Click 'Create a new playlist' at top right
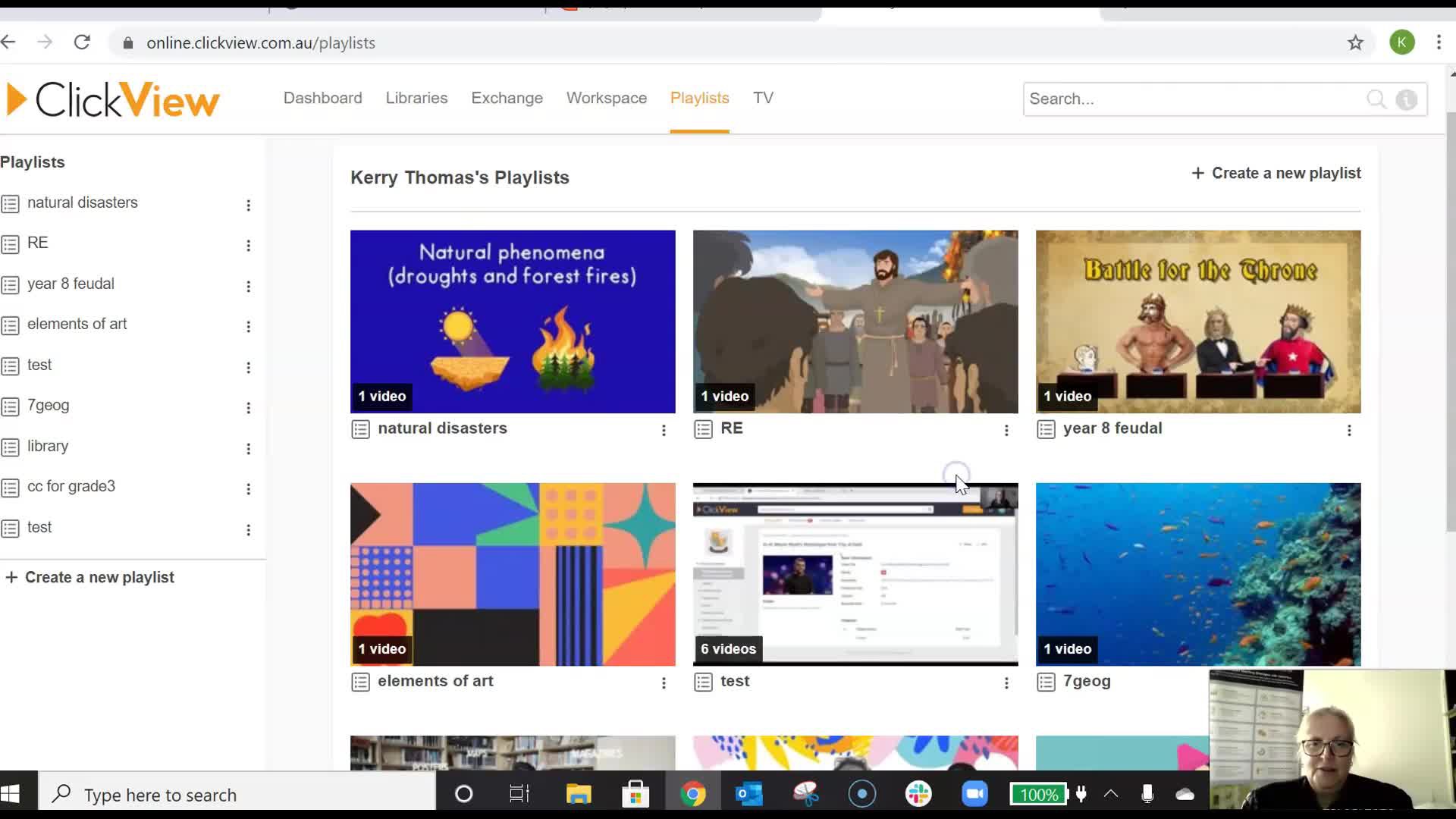1456x819 pixels. coord(1275,173)
